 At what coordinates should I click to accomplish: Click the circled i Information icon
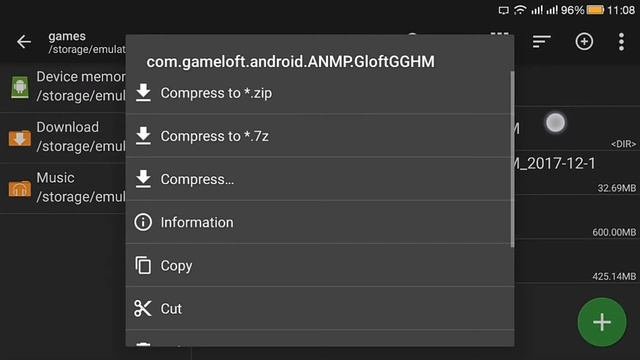[143, 222]
